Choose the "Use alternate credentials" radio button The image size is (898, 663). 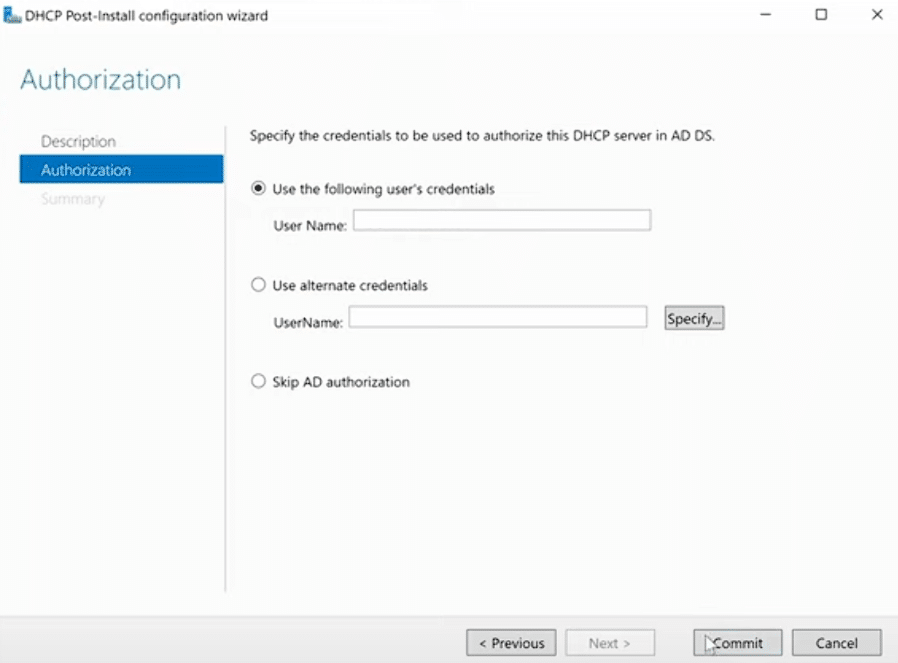[x=260, y=285]
